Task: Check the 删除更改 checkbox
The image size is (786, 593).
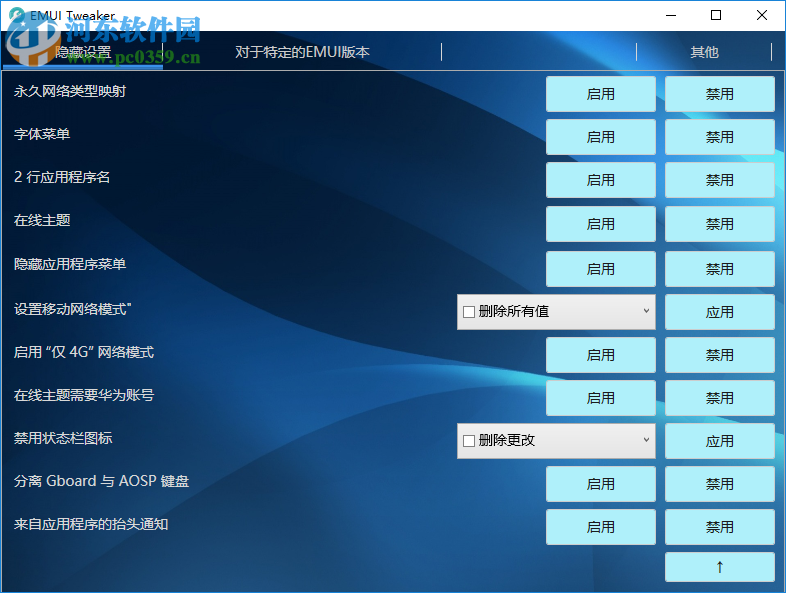Action: [469, 441]
